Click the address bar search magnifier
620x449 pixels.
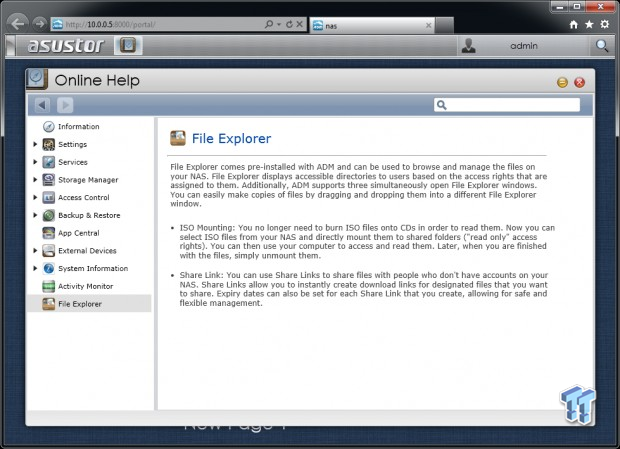click(269, 24)
